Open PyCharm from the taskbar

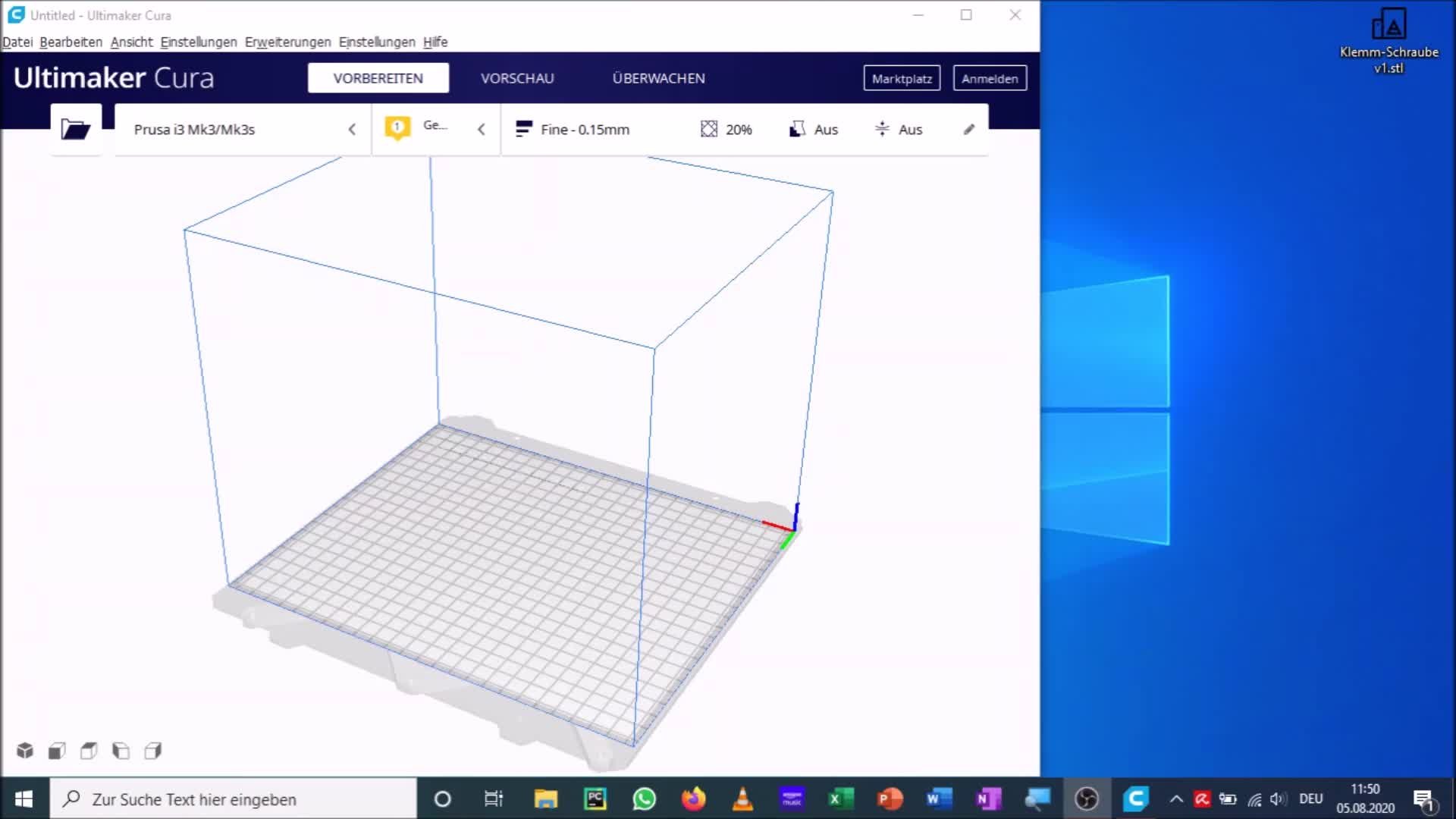(x=595, y=799)
